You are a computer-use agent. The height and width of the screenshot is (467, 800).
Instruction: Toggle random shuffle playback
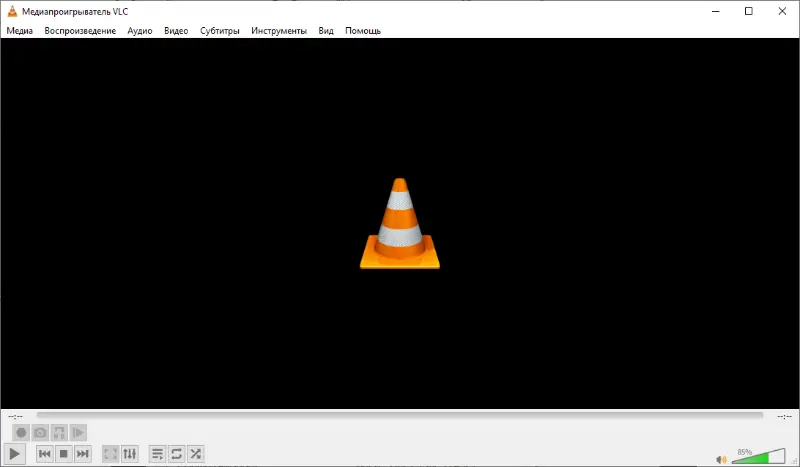pyautogui.click(x=195, y=454)
